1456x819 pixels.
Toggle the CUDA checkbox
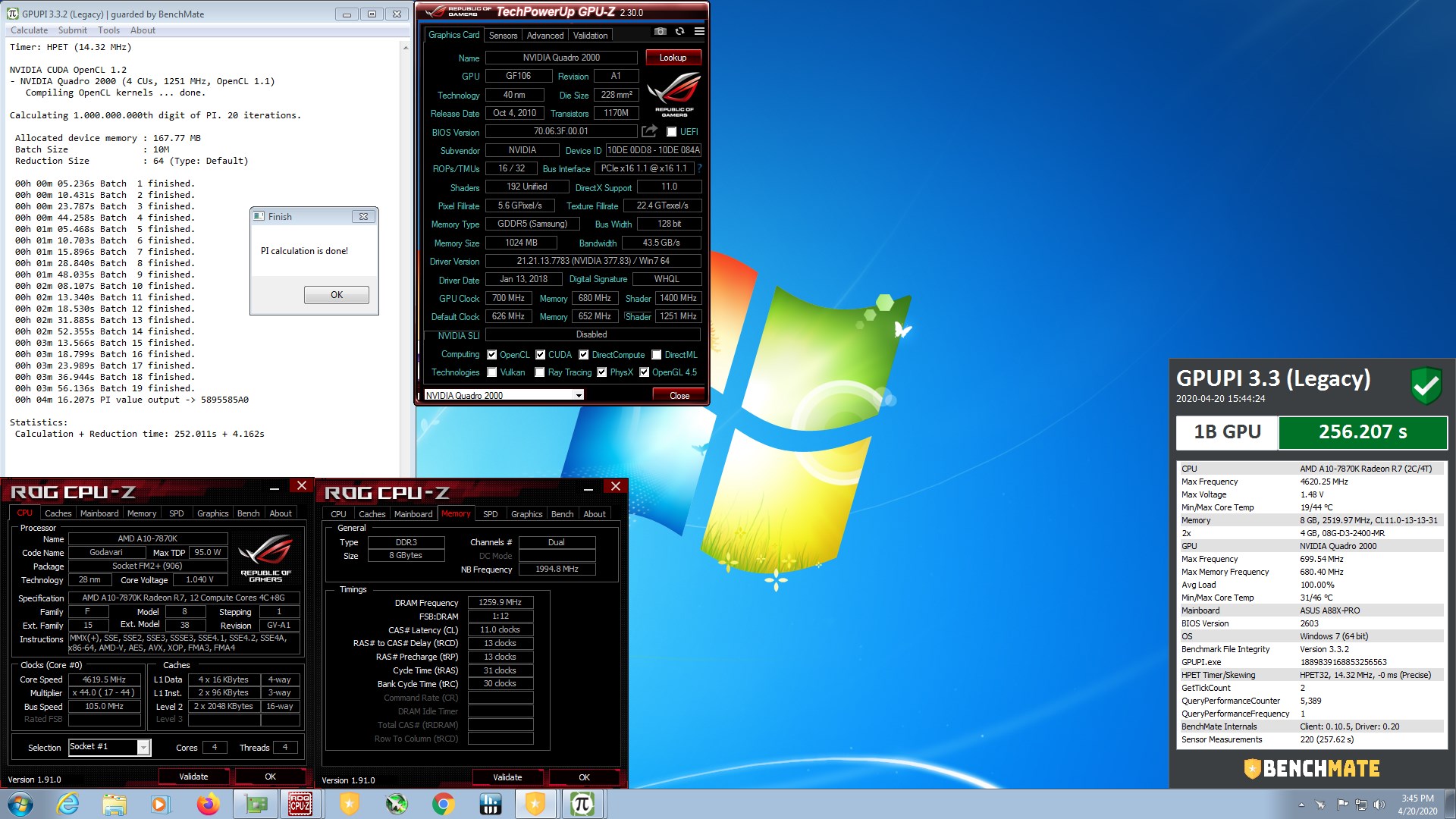click(540, 355)
